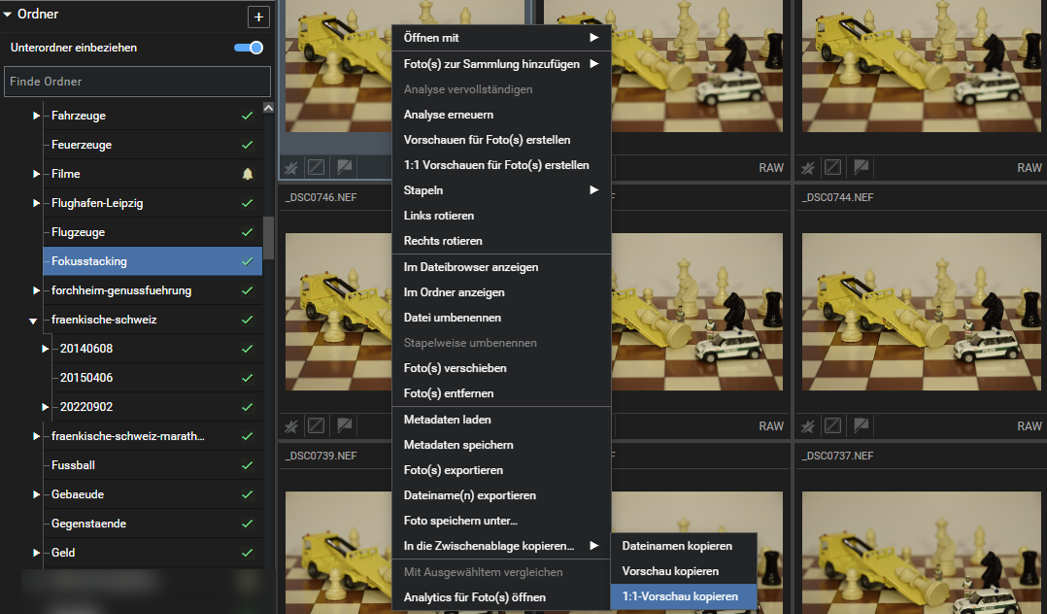This screenshot has width=1047, height=614.
Task: Click the Finde Ordner search field
Action: coord(138,81)
